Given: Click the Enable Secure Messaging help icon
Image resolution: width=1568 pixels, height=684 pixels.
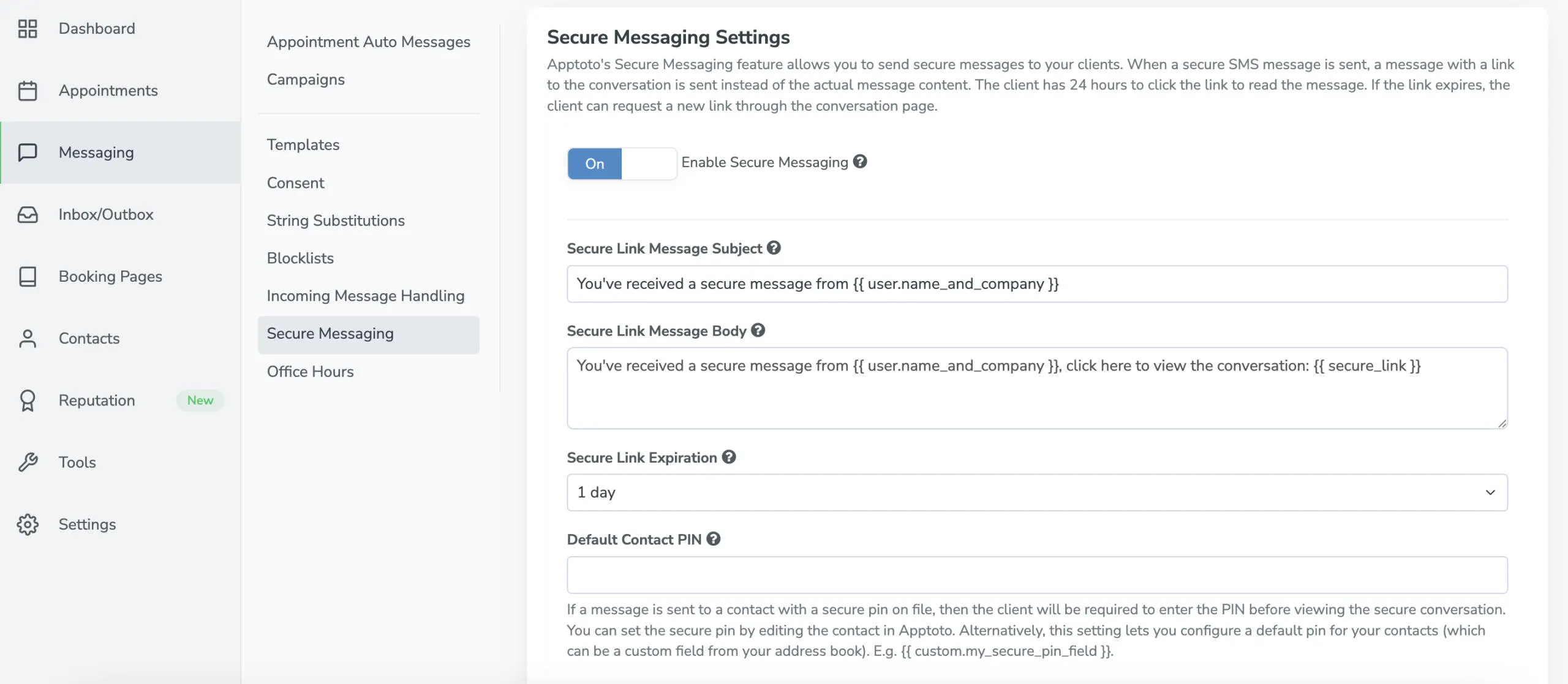Looking at the screenshot, I should [860, 162].
